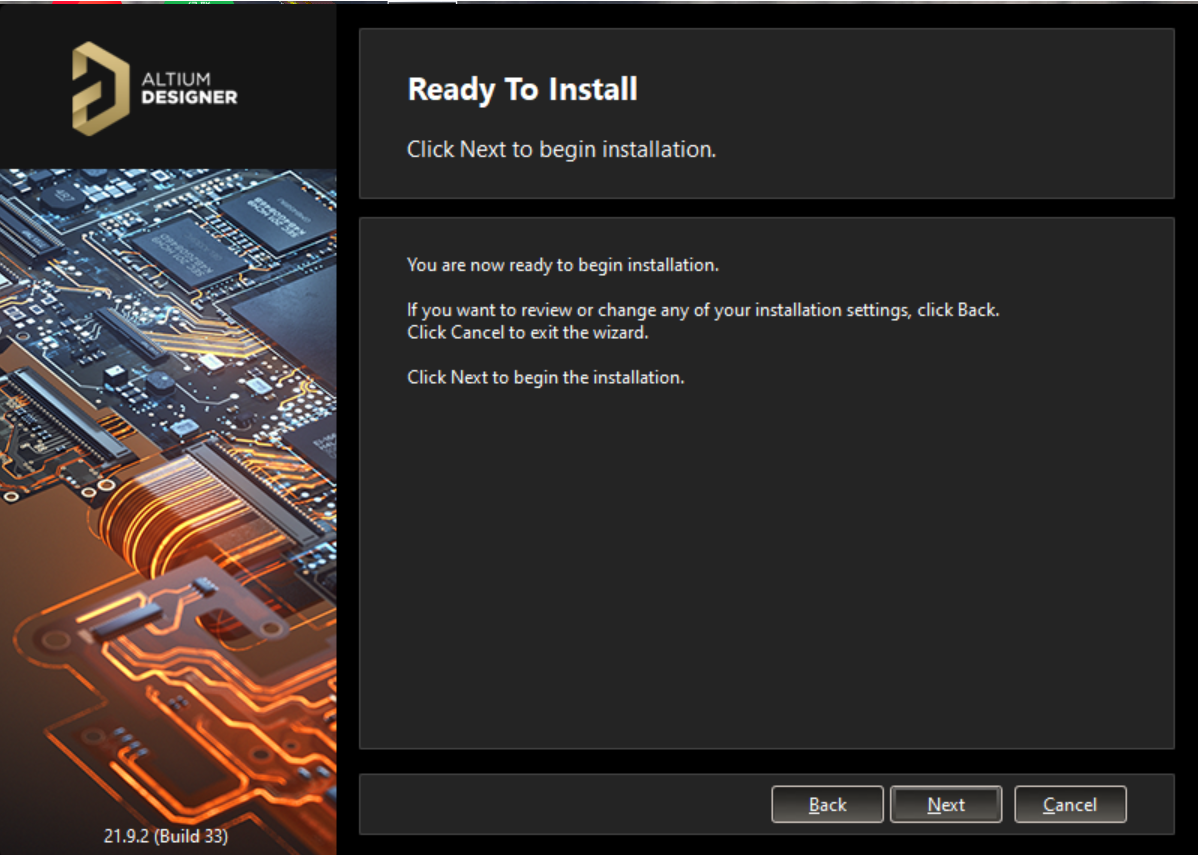
Task: Click the 'review or change installation settings' sentence
Action: click(x=703, y=310)
